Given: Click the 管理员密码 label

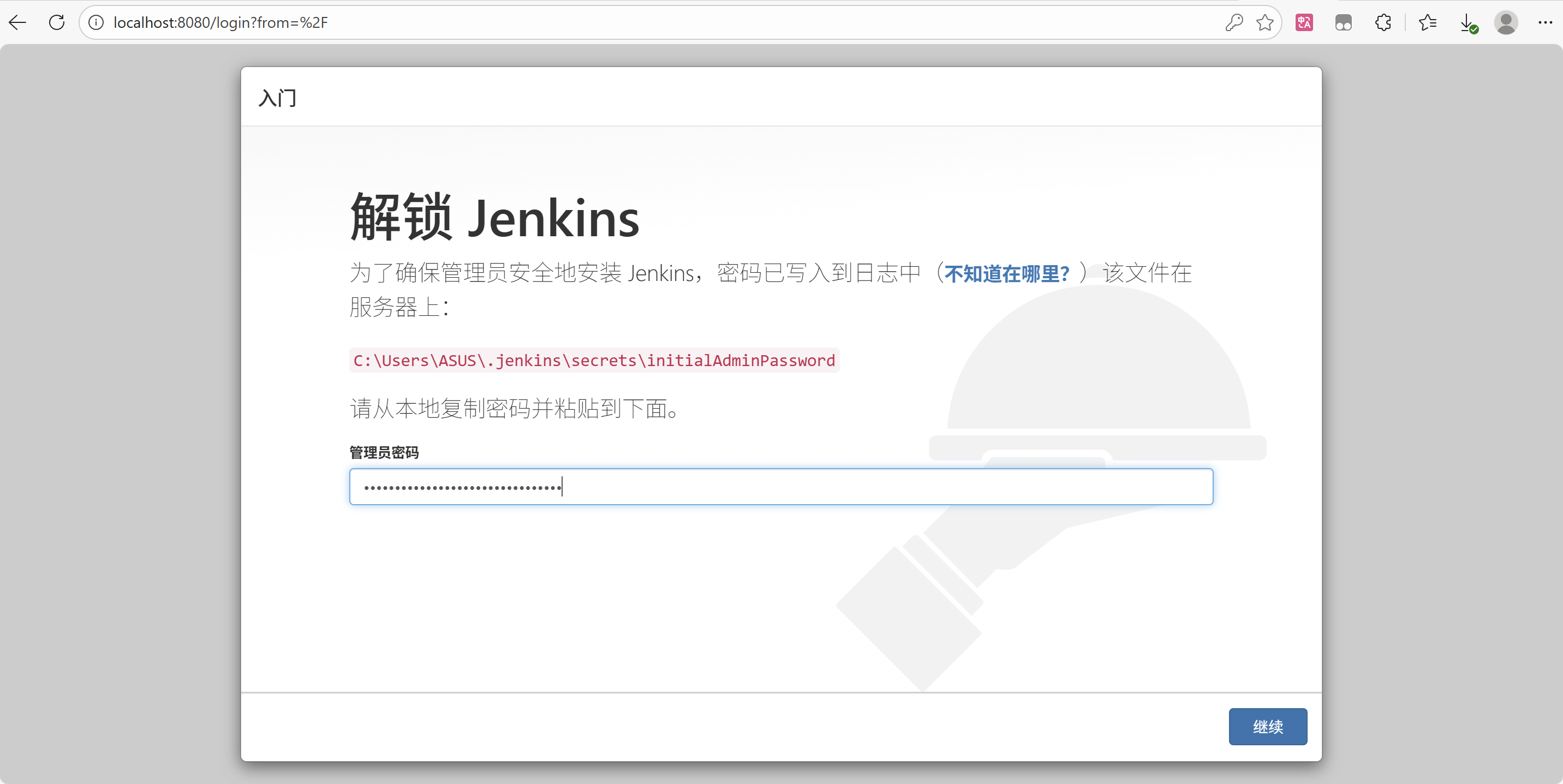Looking at the screenshot, I should click(384, 452).
